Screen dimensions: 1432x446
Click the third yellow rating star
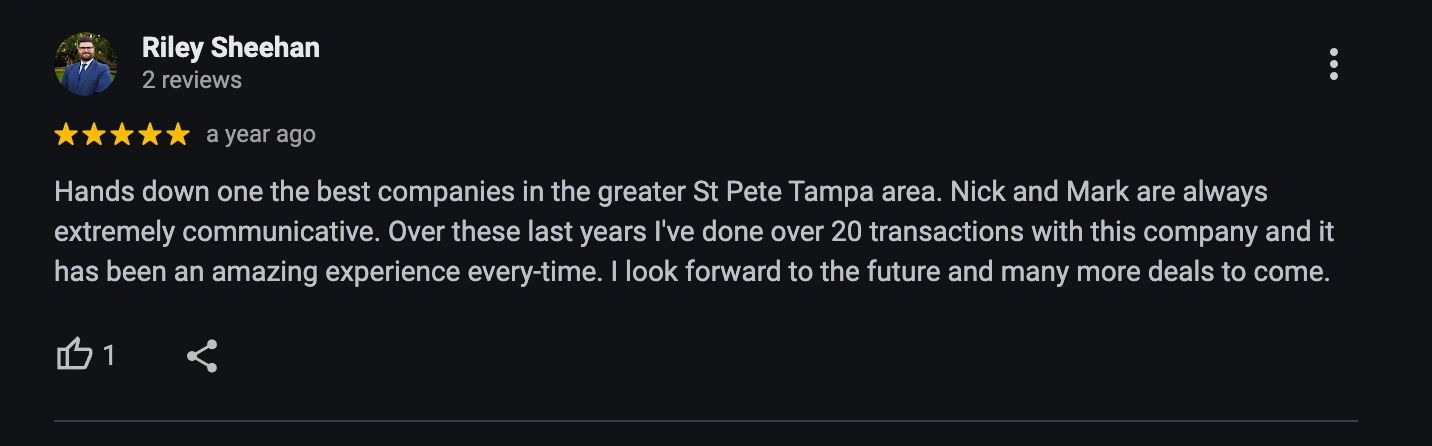pyautogui.click(x=122, y=135)
